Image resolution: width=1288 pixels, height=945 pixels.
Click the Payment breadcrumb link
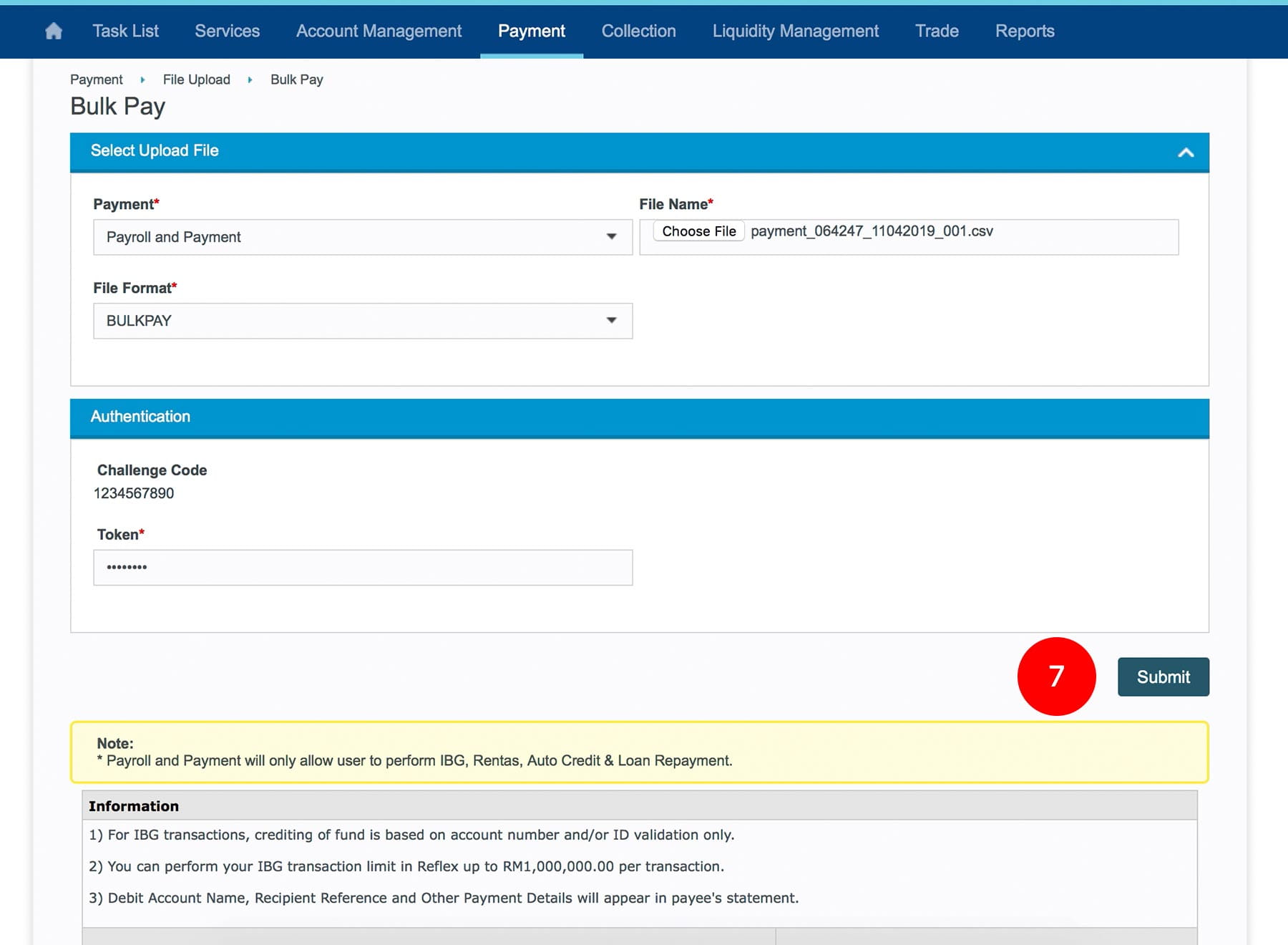click(x=97, y=79)
